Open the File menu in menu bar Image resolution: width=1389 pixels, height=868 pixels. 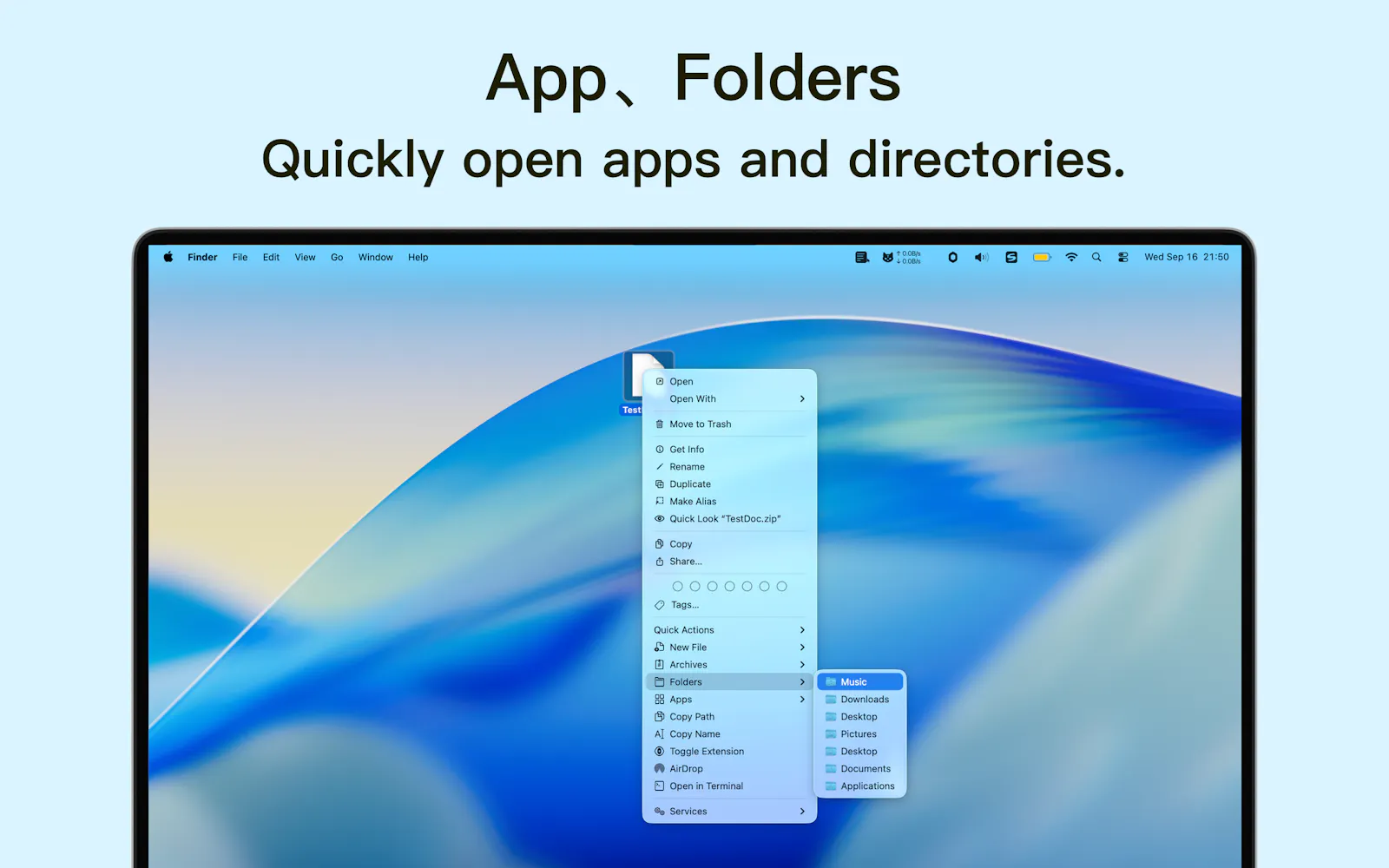[x=240, y=258]
